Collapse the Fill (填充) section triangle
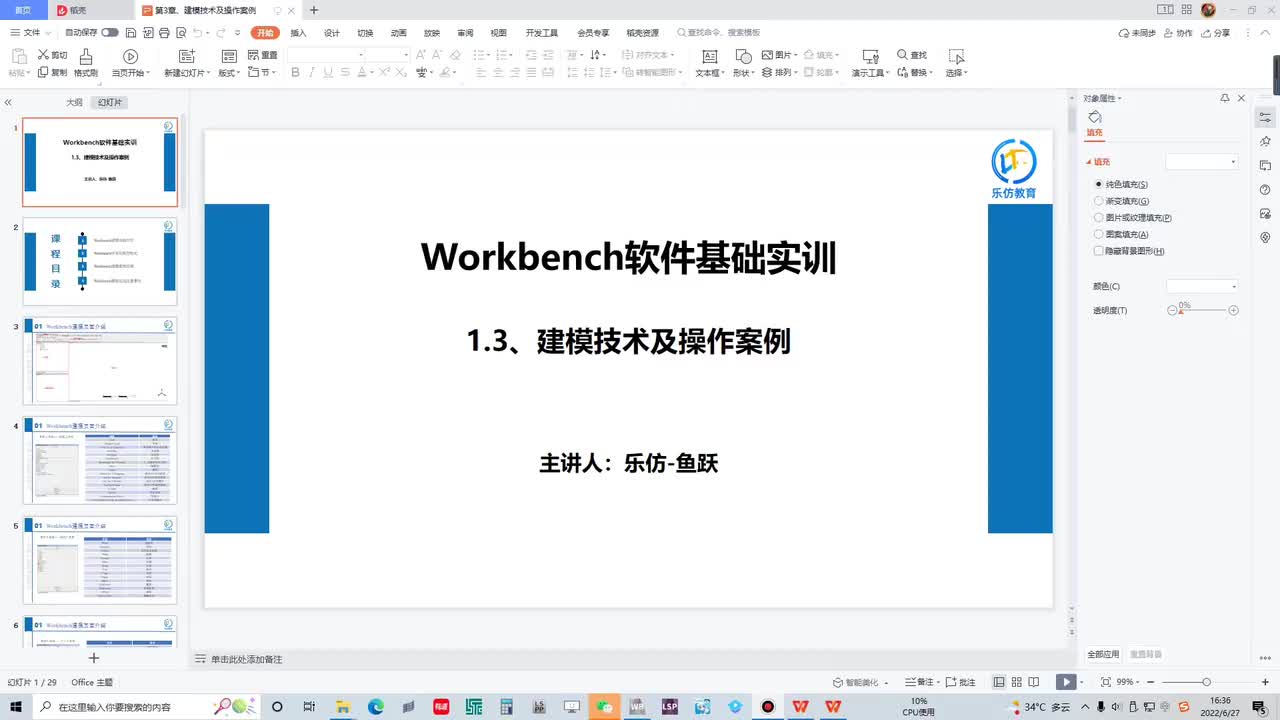1280x720 pixels. coord(1089,162)
